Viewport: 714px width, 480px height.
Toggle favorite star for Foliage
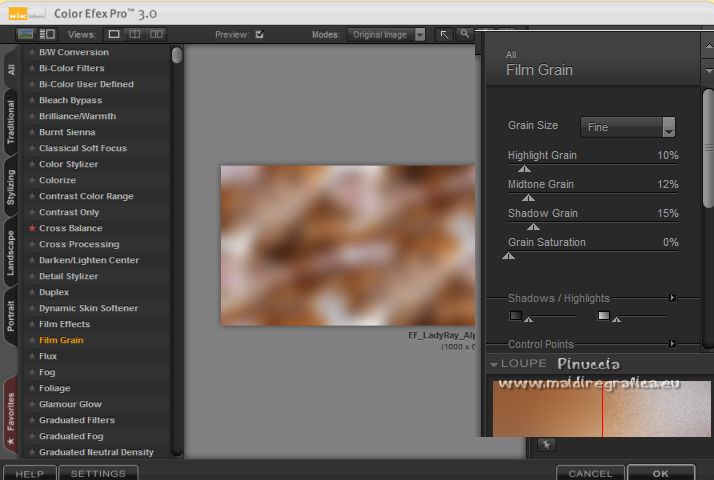click(32, 388)
